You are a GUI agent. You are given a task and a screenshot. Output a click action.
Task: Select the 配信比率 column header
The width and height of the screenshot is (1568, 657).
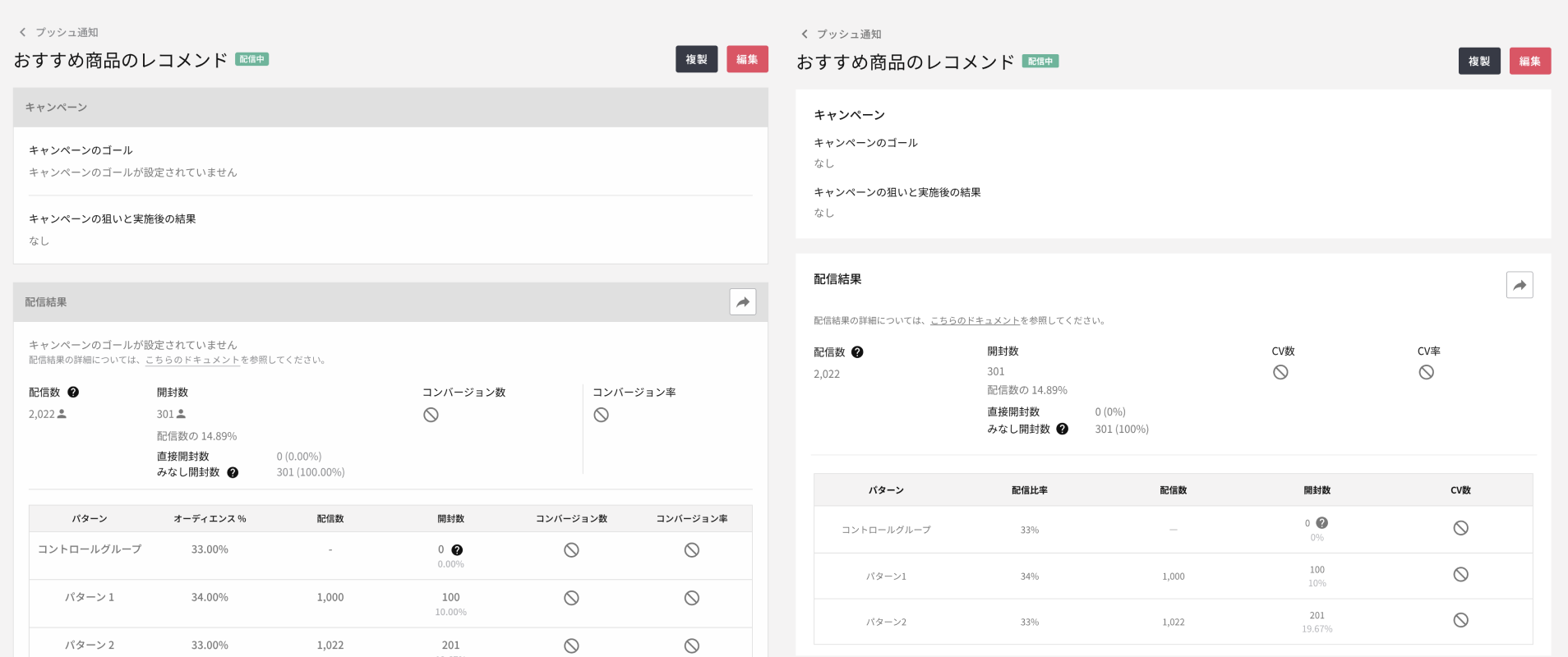click(x=1030, y=490)
